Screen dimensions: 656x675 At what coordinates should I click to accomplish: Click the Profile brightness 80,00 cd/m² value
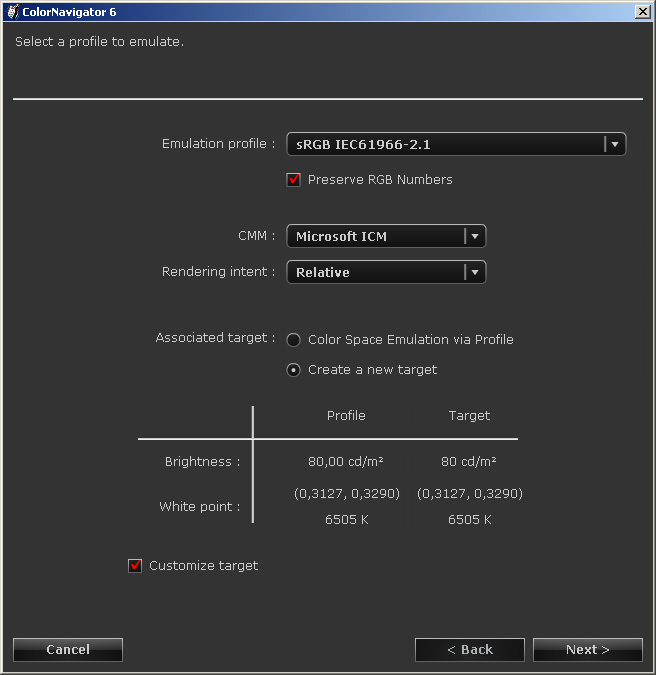tap(346, 461)
